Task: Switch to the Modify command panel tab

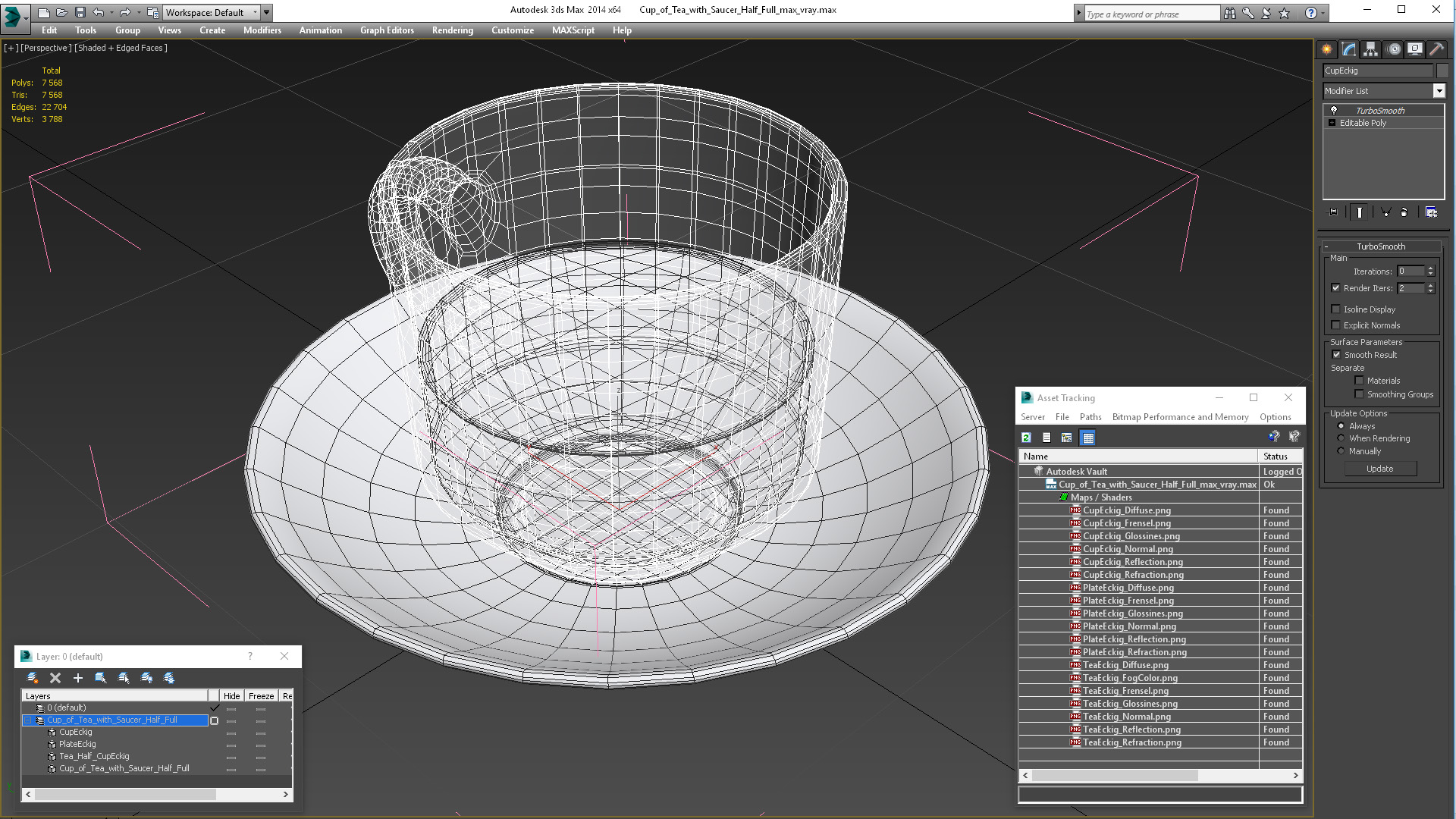Action: tap(1349, 49)
